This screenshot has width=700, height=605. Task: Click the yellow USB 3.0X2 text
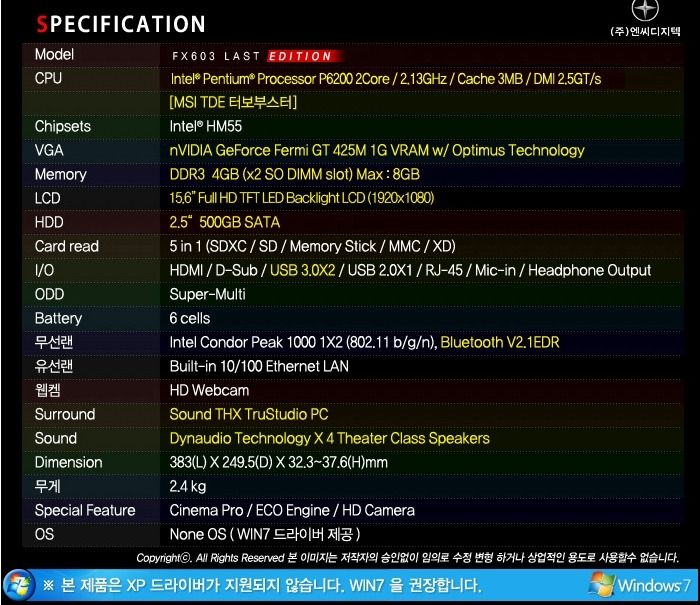(x=303, y=271)
